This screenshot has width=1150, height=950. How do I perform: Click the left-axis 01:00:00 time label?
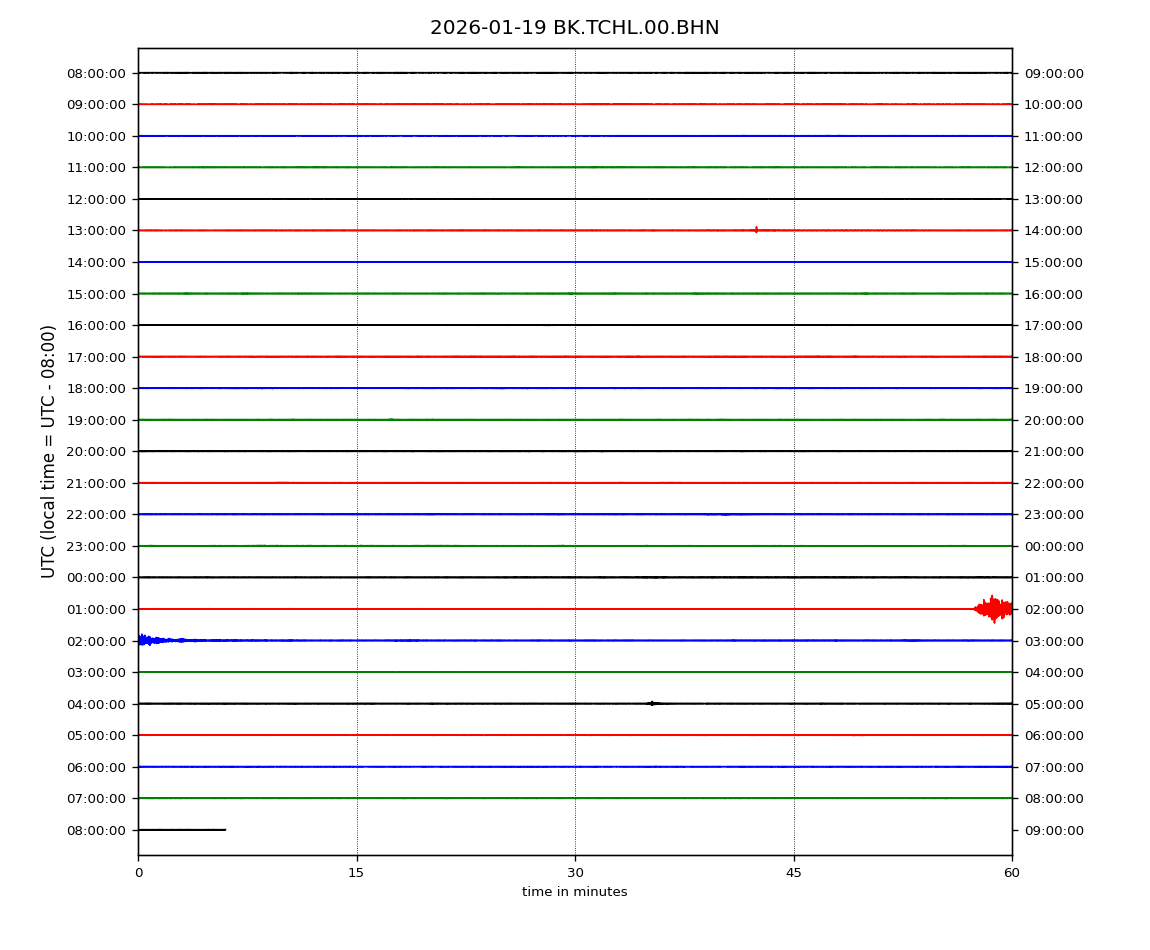96,609
